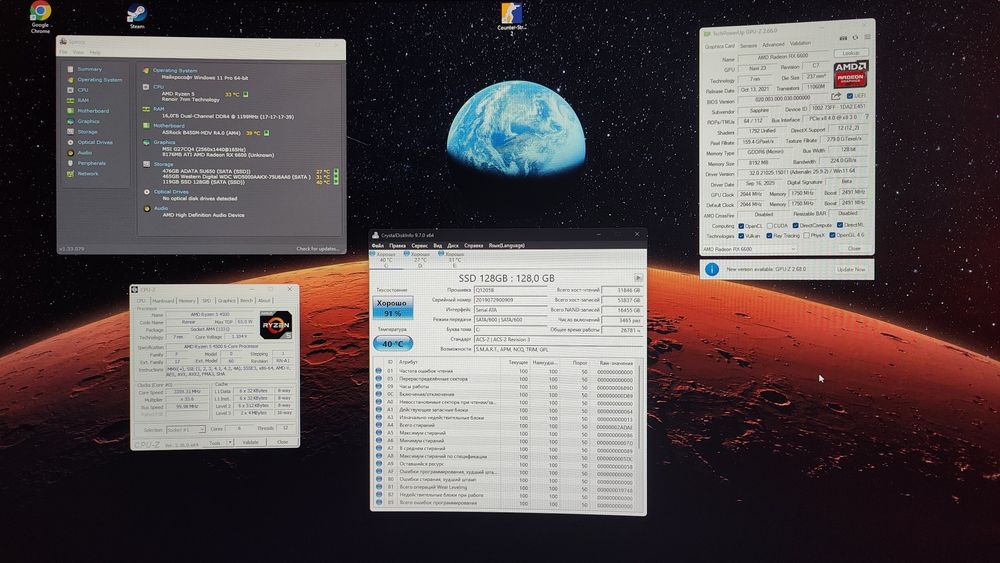The width and height of the screenshot is (1000, 563).
Task: Select drive E: status in CrystalDiskInfo
Action: [454, 260]
